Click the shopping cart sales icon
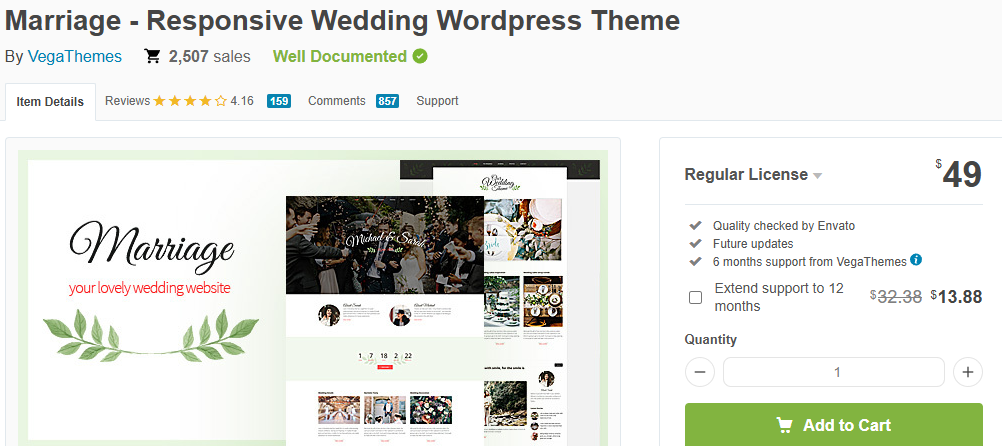 pos(152,56)
